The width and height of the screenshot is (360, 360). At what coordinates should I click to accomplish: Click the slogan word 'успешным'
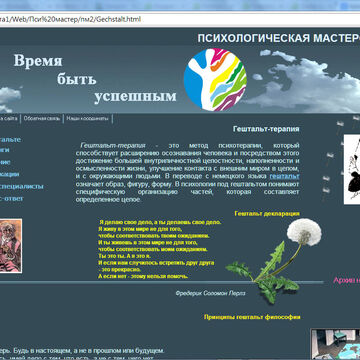click(x=135, y=97)
